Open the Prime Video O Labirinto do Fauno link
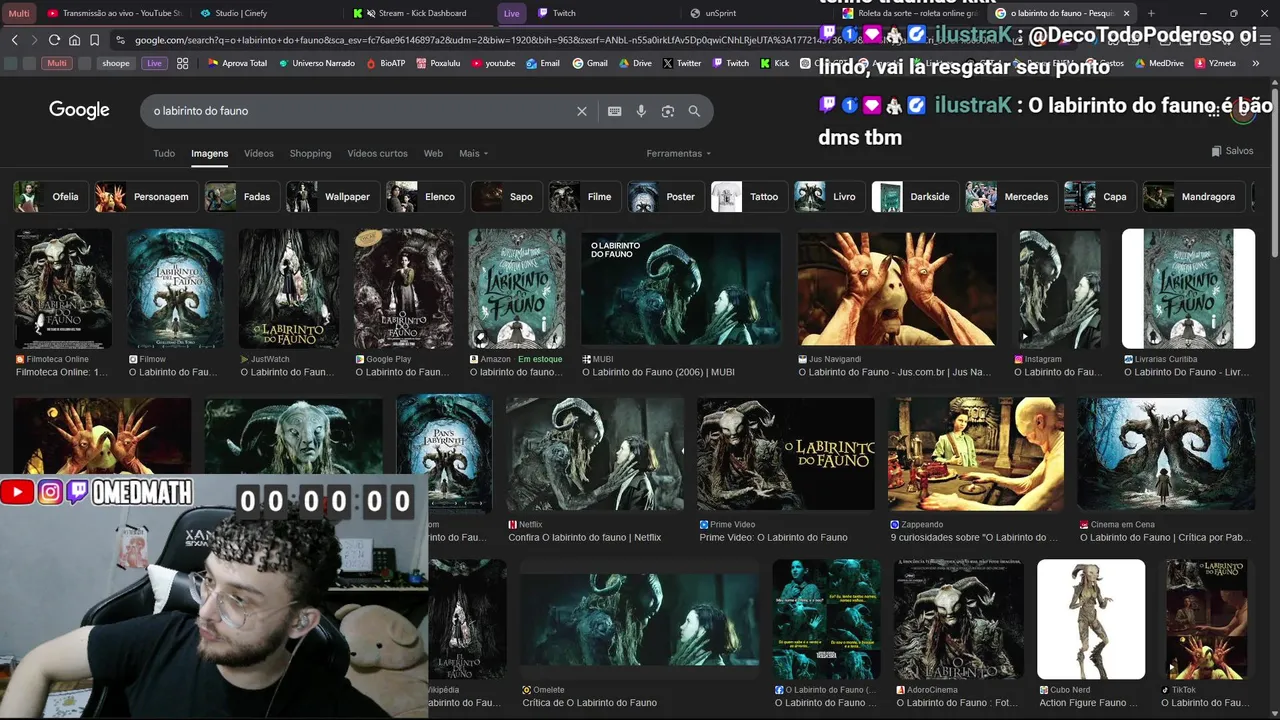Screen dimensions: 1280x720 [773, 537]
